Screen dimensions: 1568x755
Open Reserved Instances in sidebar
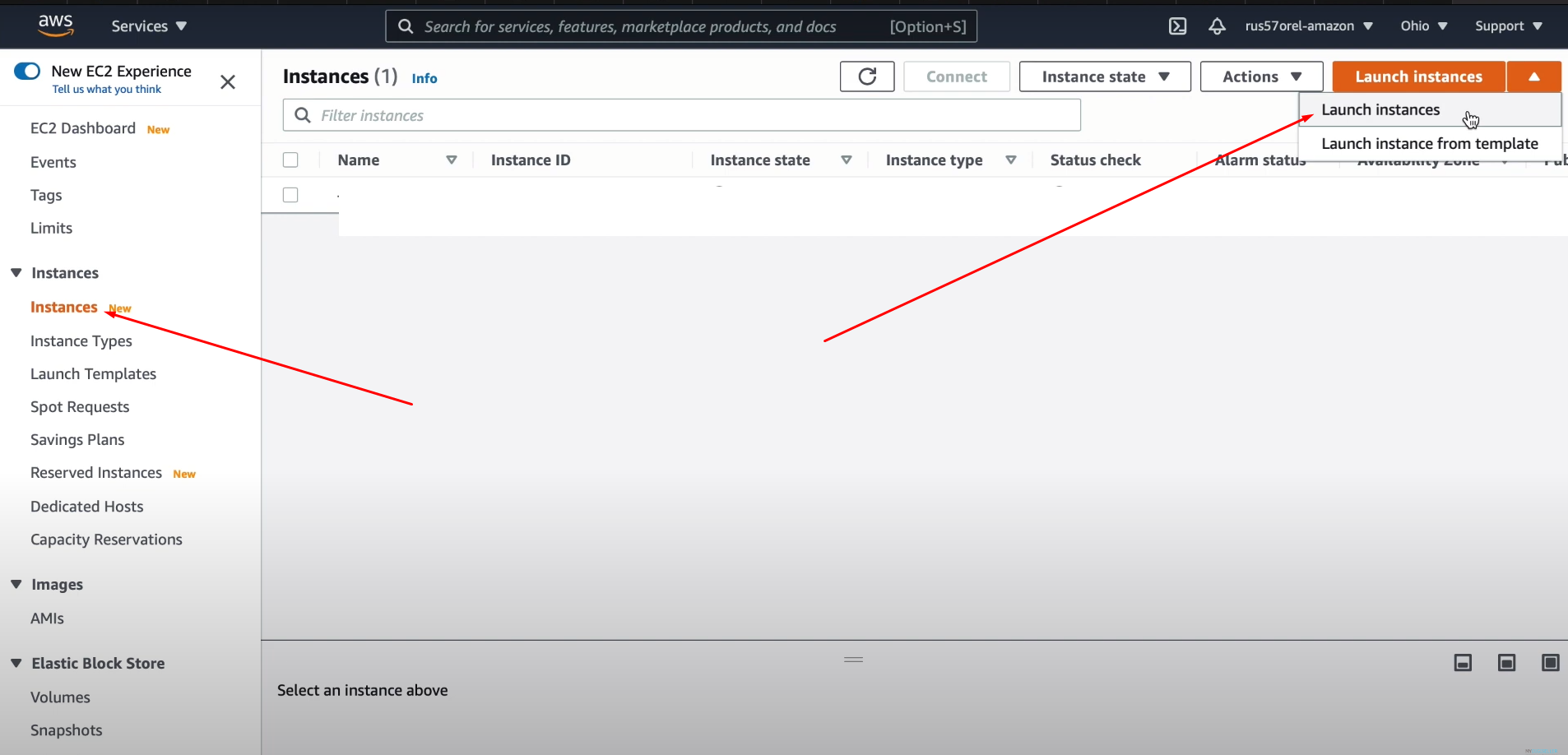tap(96, 473)
